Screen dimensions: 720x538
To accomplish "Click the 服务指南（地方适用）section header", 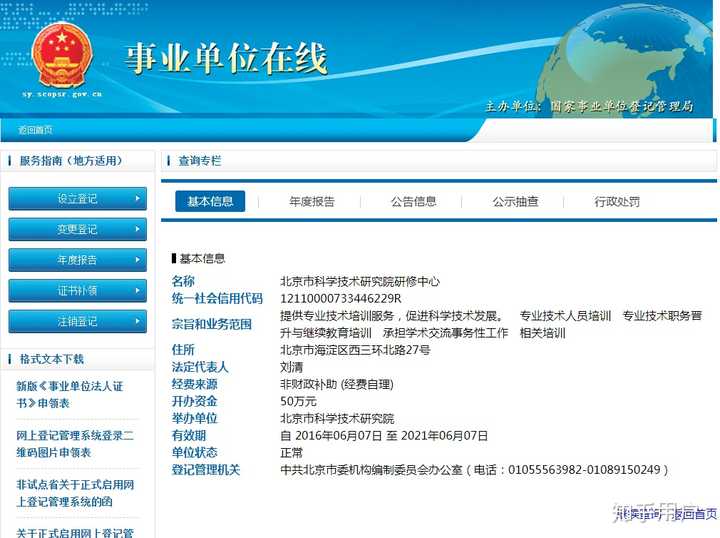I will click(71, 161).
